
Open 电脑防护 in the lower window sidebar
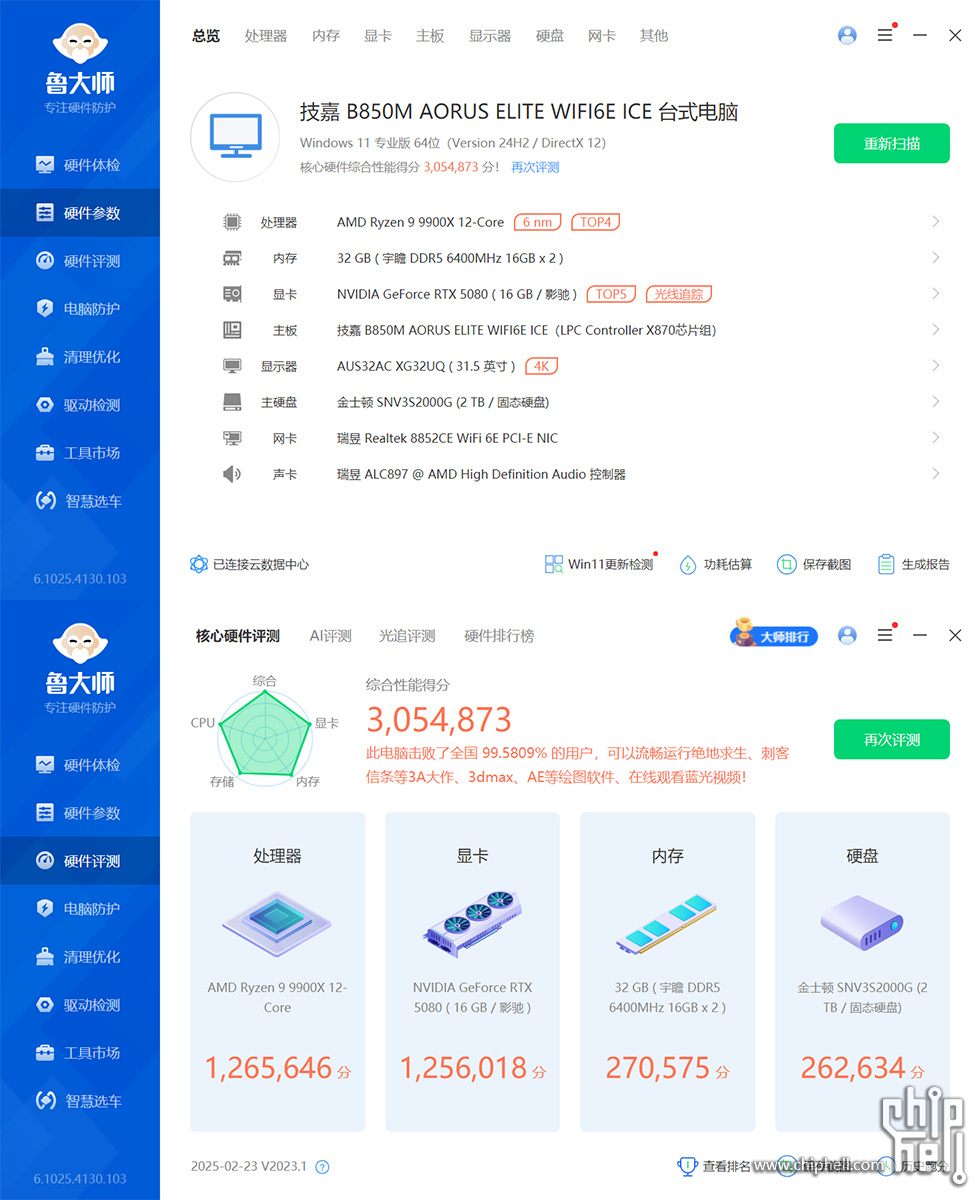(80, 909)
